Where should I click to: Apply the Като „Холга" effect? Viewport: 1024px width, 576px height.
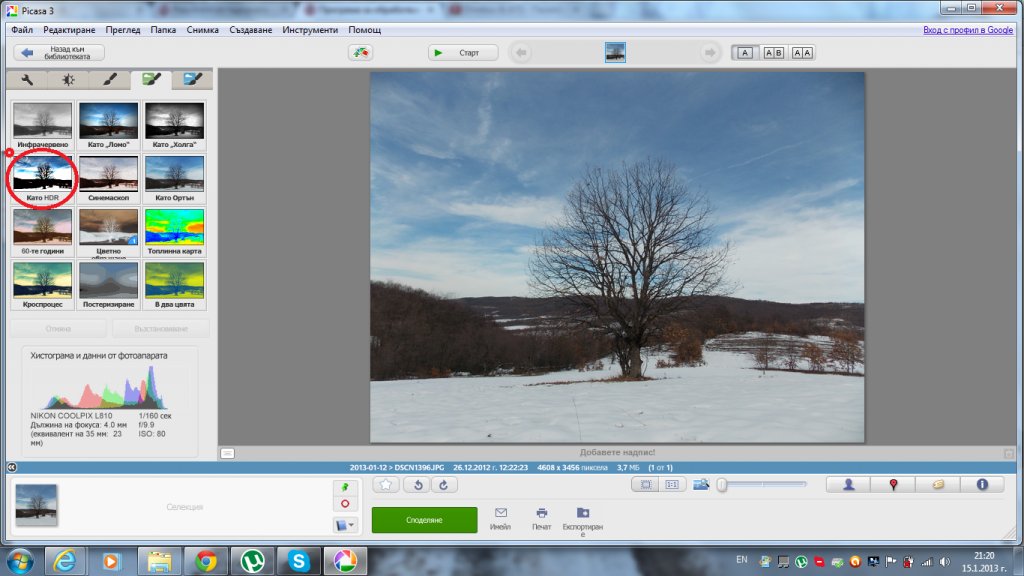174,125
